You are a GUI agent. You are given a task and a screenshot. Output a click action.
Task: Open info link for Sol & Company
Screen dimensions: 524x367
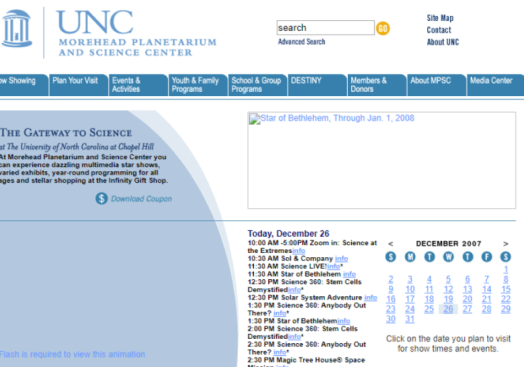click(341, 259)
